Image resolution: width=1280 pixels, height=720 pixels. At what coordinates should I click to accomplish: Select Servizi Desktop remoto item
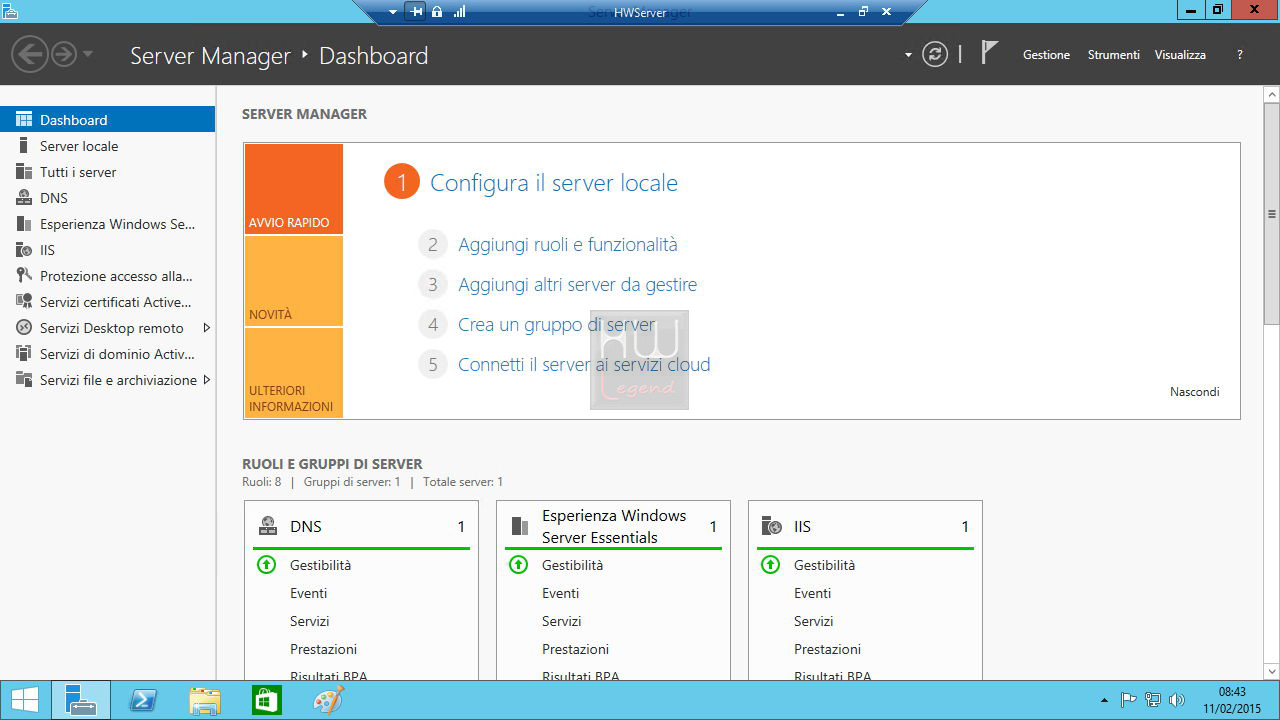point(107,328)
